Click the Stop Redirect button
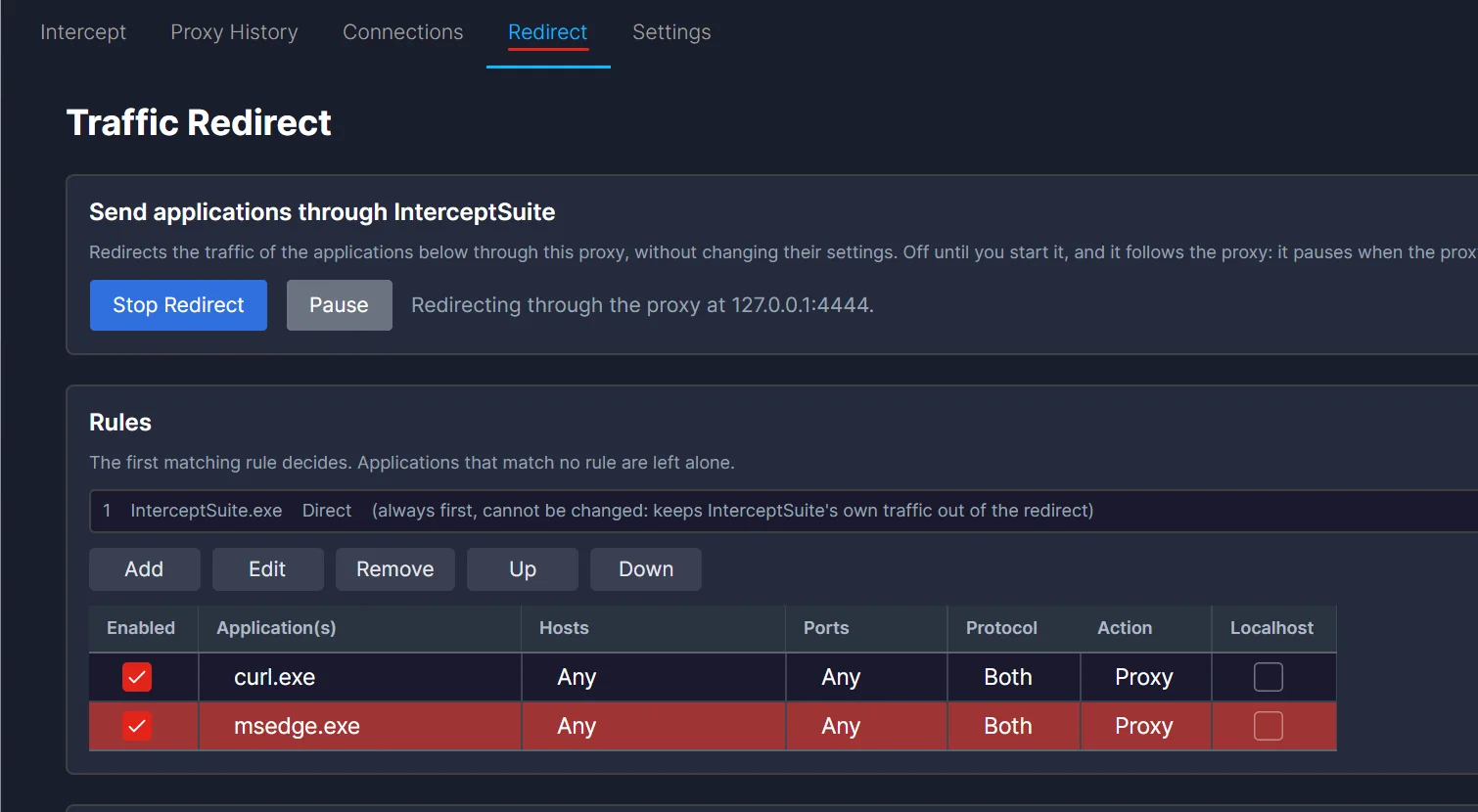The height and width of the screenshot is (812, 1478). click(178, 305)
